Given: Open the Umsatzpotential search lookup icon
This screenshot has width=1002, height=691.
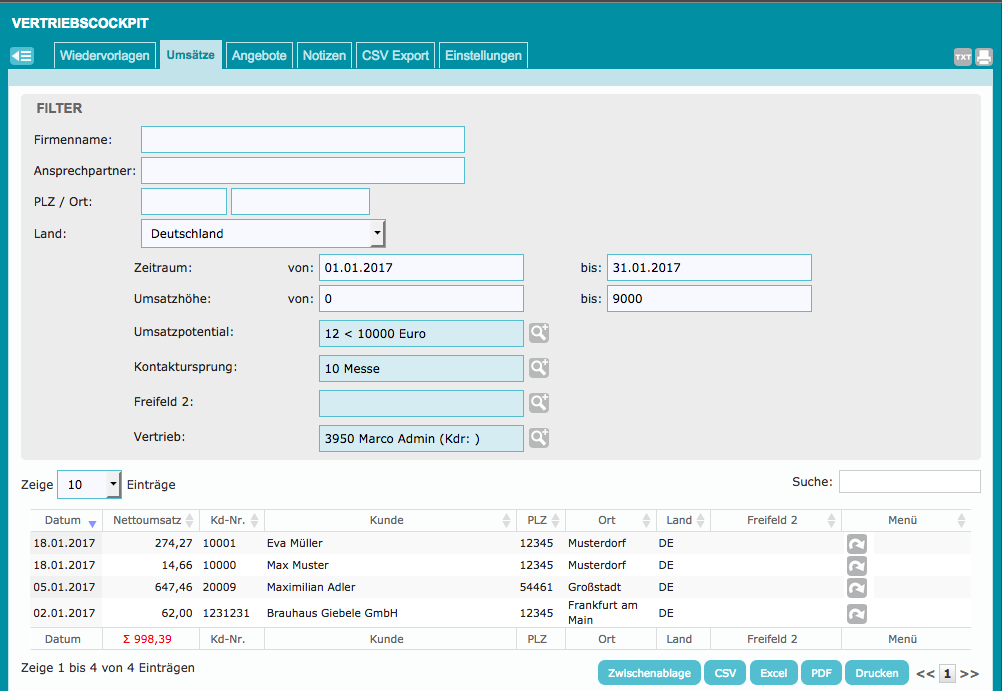Looking at the screenshot, I should tap(539, 333).
